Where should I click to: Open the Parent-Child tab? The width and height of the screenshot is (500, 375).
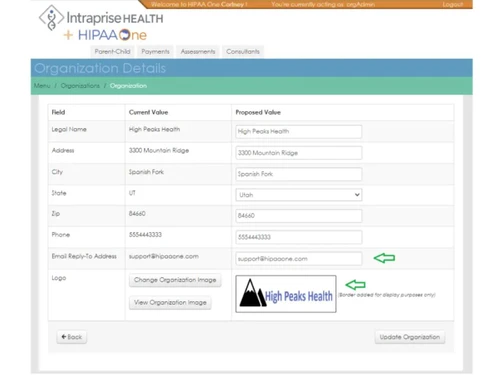coord(112,51)
